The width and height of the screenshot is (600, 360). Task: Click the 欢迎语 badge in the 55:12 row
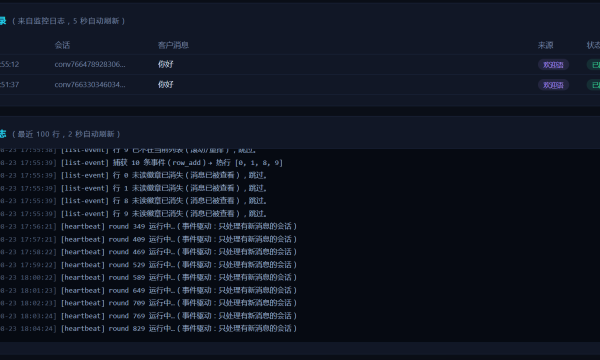click(x=553, y=65)
